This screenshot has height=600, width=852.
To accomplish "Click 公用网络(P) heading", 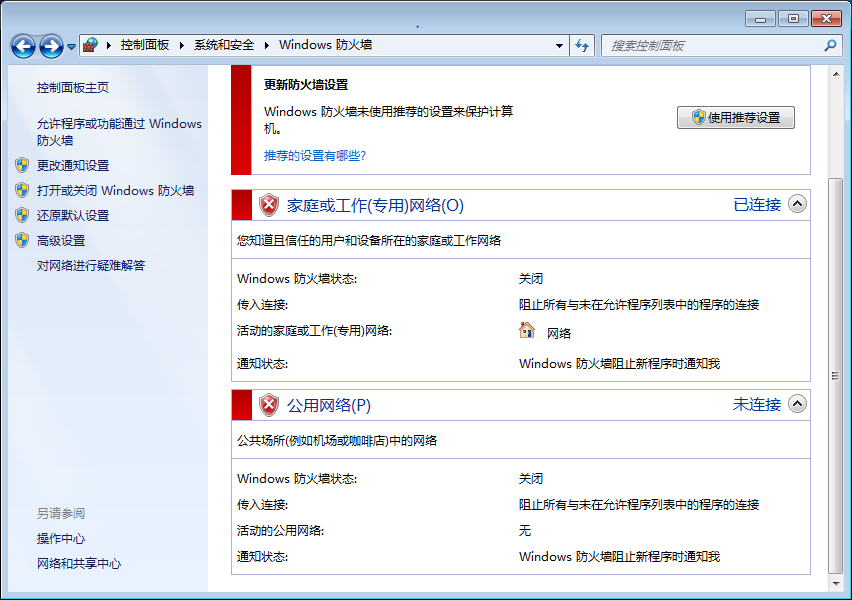I will pos(329,405).
